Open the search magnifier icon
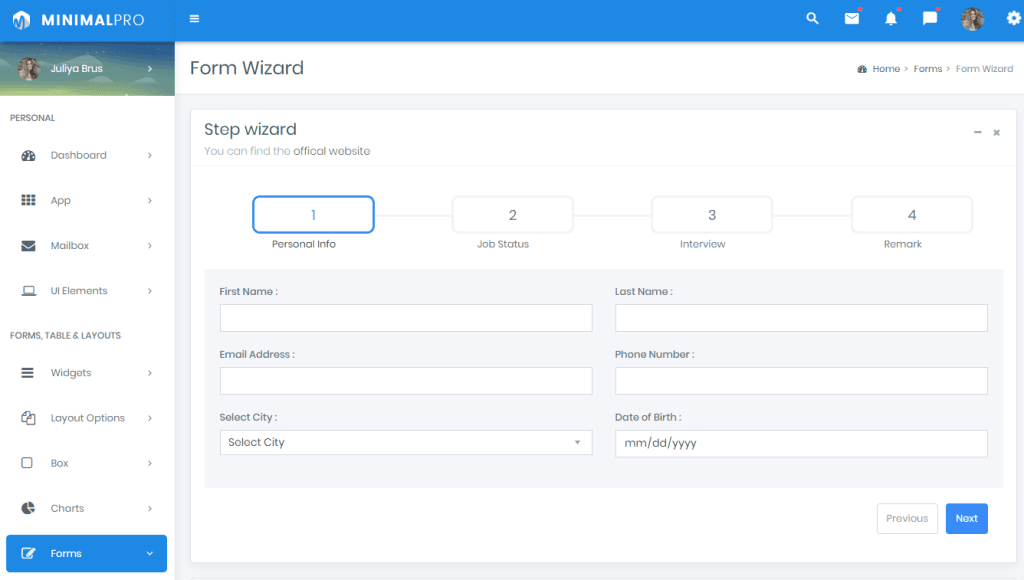 pos(812,18)
